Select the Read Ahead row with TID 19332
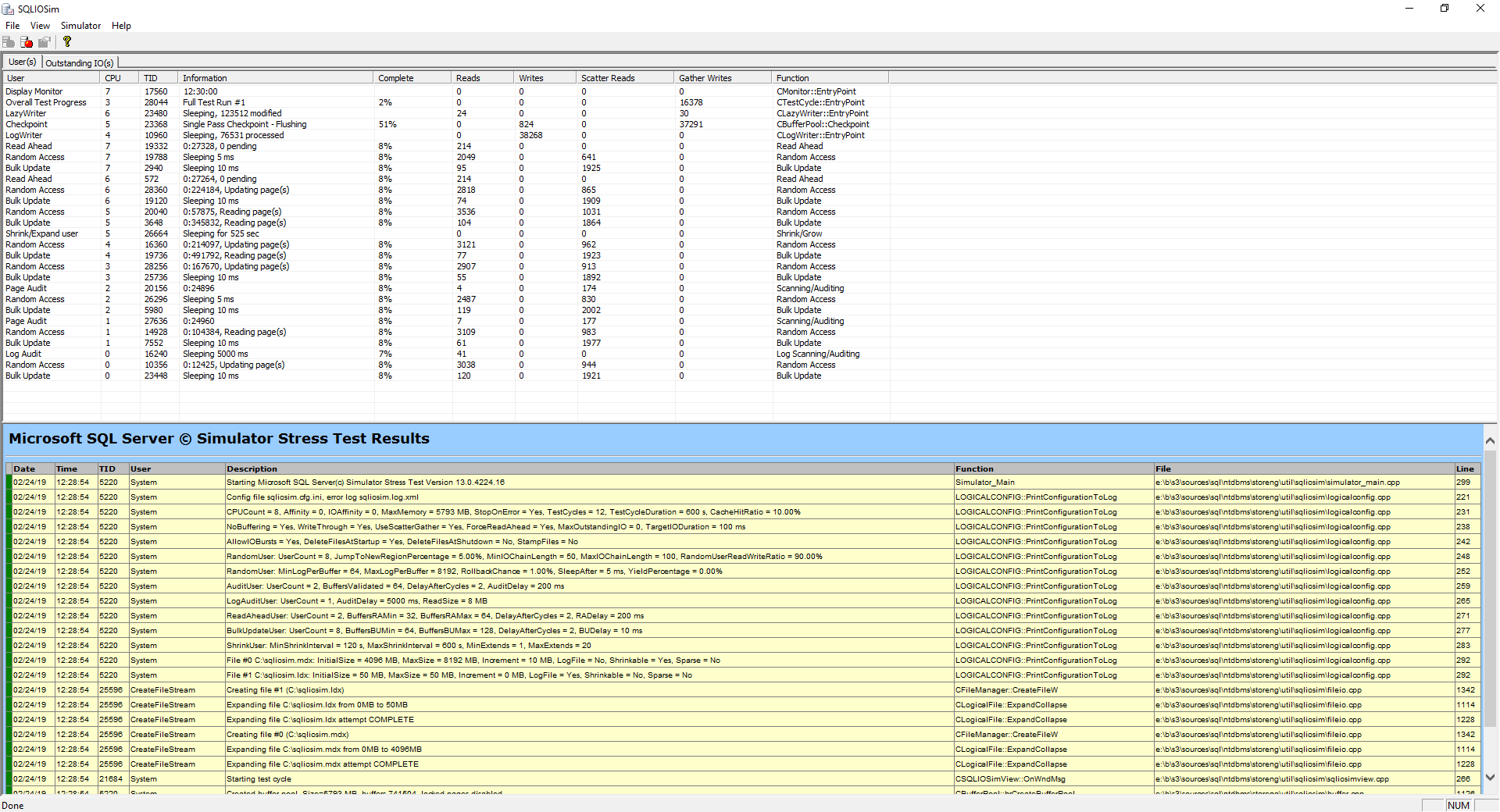The width and height of the screenshot is (1500, 812). tap(445, 146)
